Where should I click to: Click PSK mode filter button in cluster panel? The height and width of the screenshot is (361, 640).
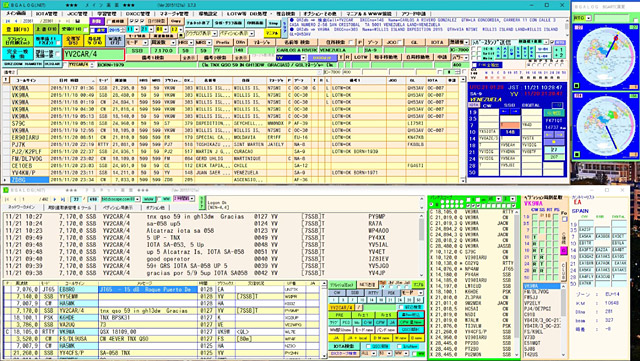[391, 293]
